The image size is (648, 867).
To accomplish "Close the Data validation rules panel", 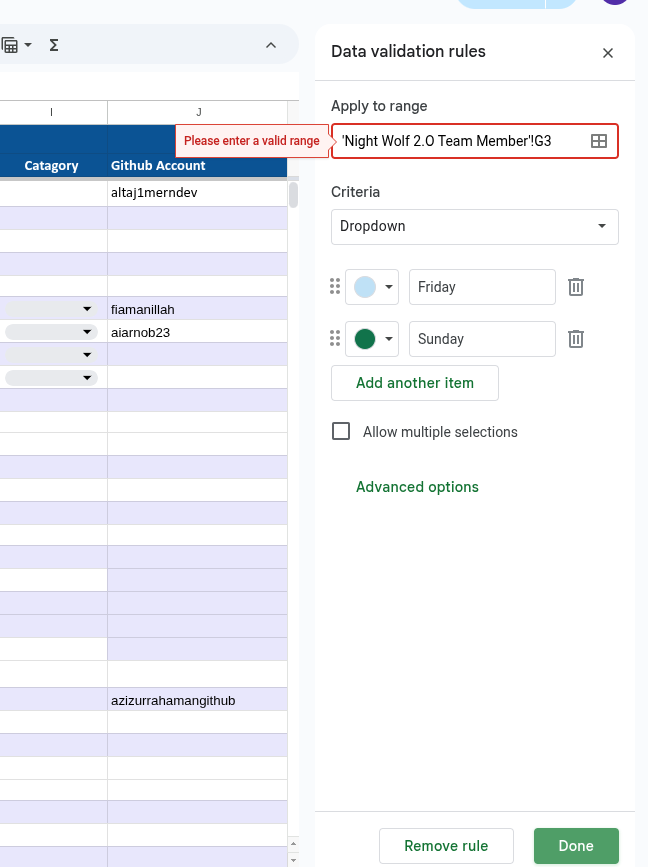I will pyautogui.click(x=607, y=53).
